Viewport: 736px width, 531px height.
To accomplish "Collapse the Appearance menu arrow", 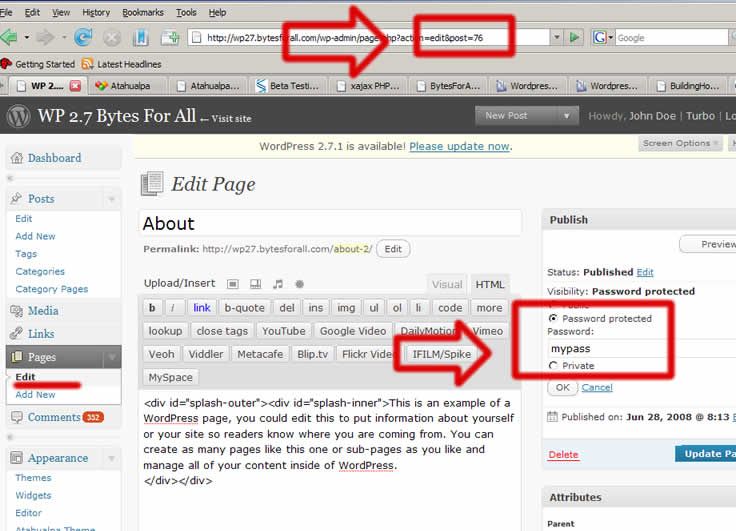I will point(112,458).
